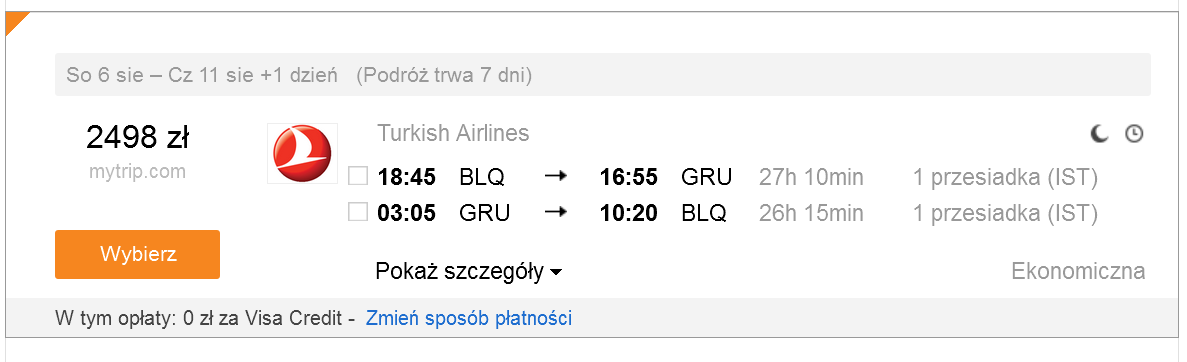Click the 27h 10min duration text
Viewport: 1187px width, 362px height.
pos(811,178)
